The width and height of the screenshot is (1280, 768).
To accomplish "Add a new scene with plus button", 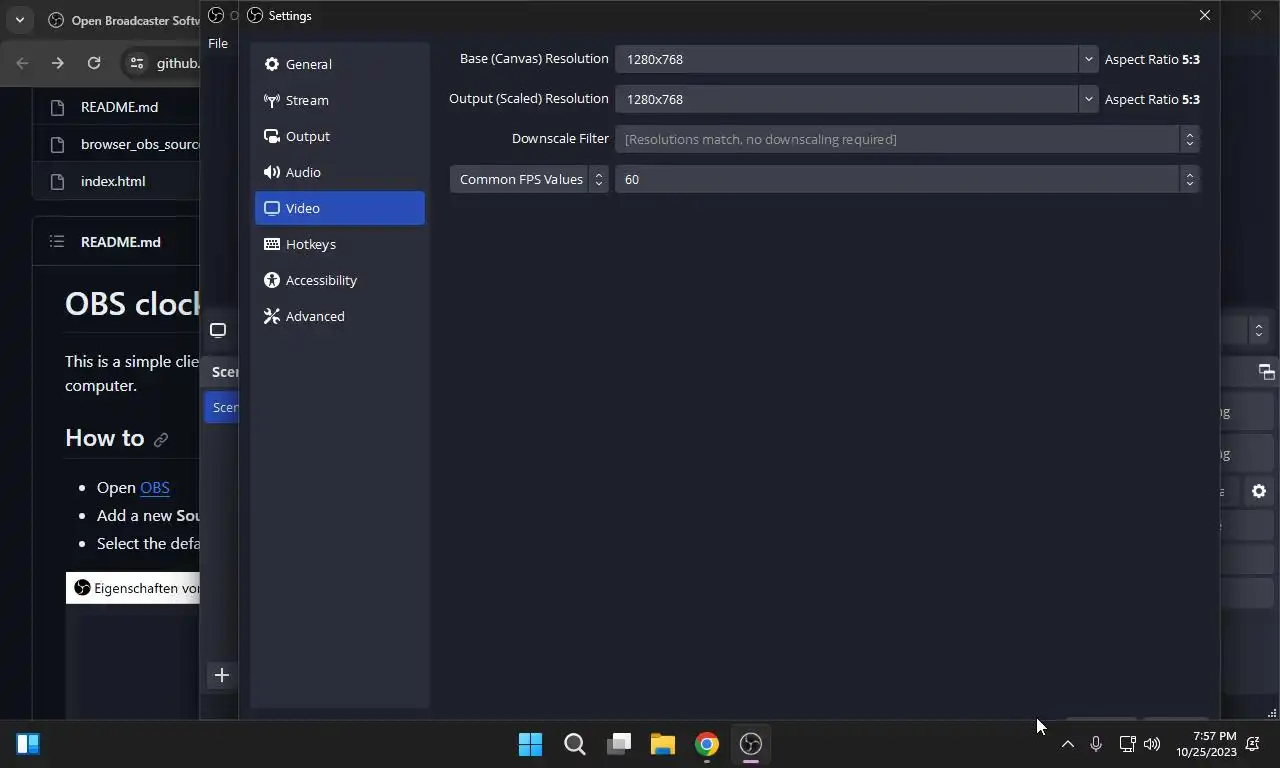I will [222, 675].
